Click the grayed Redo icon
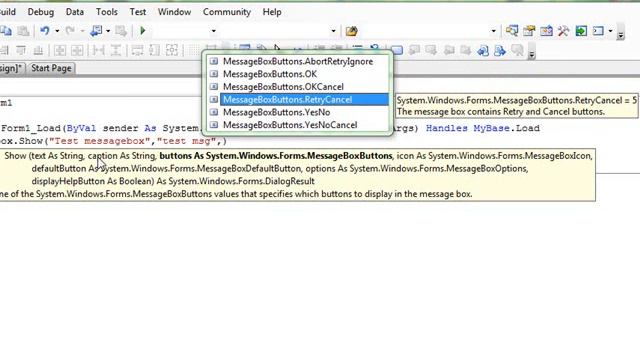Screen dimensions: 640x360 (x=70, y=31)
